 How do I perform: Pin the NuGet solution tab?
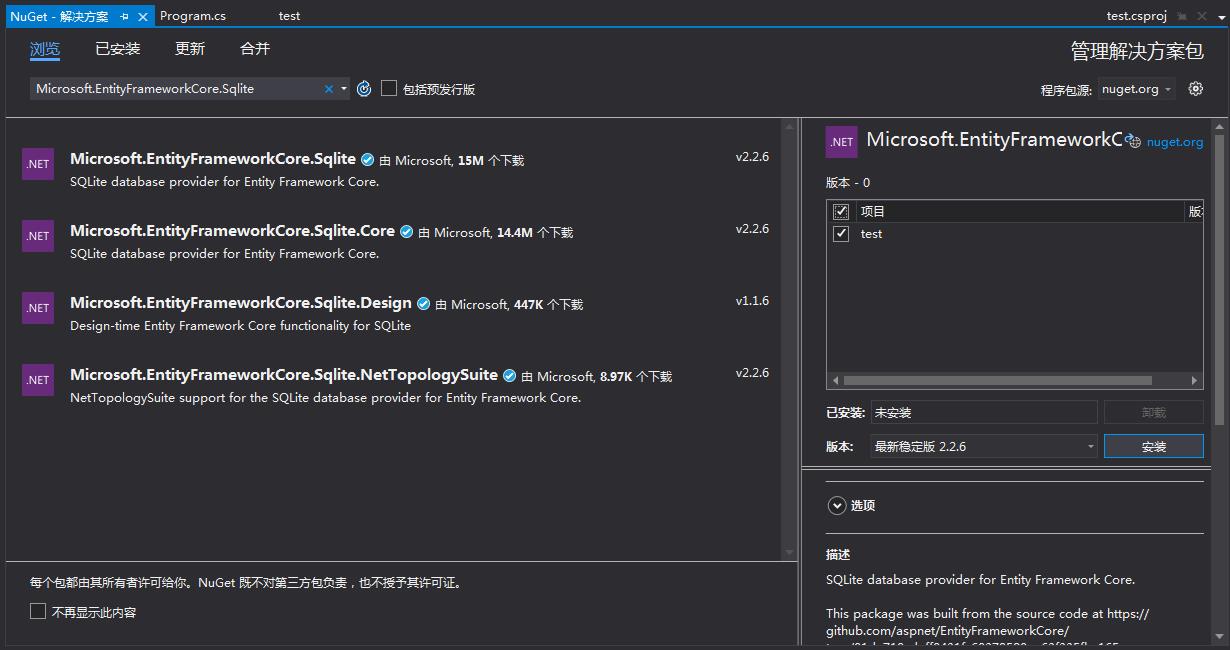pos(125,16)
